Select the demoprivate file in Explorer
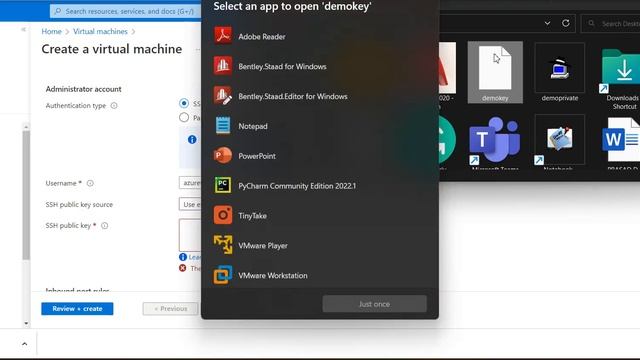The image size is (640, 360). 560,73
